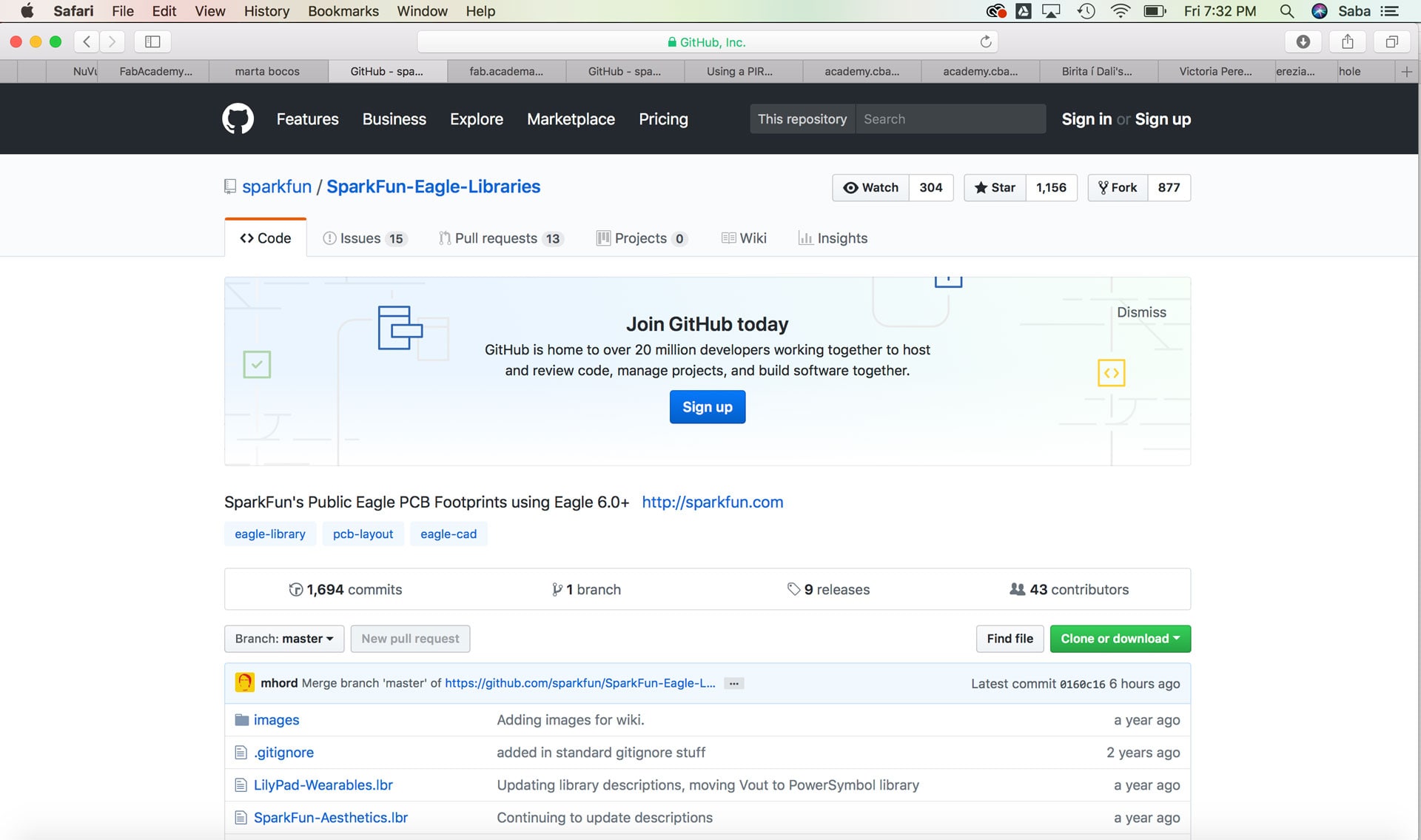Reload the page with the refresh icon

click(x=985, y=42)
